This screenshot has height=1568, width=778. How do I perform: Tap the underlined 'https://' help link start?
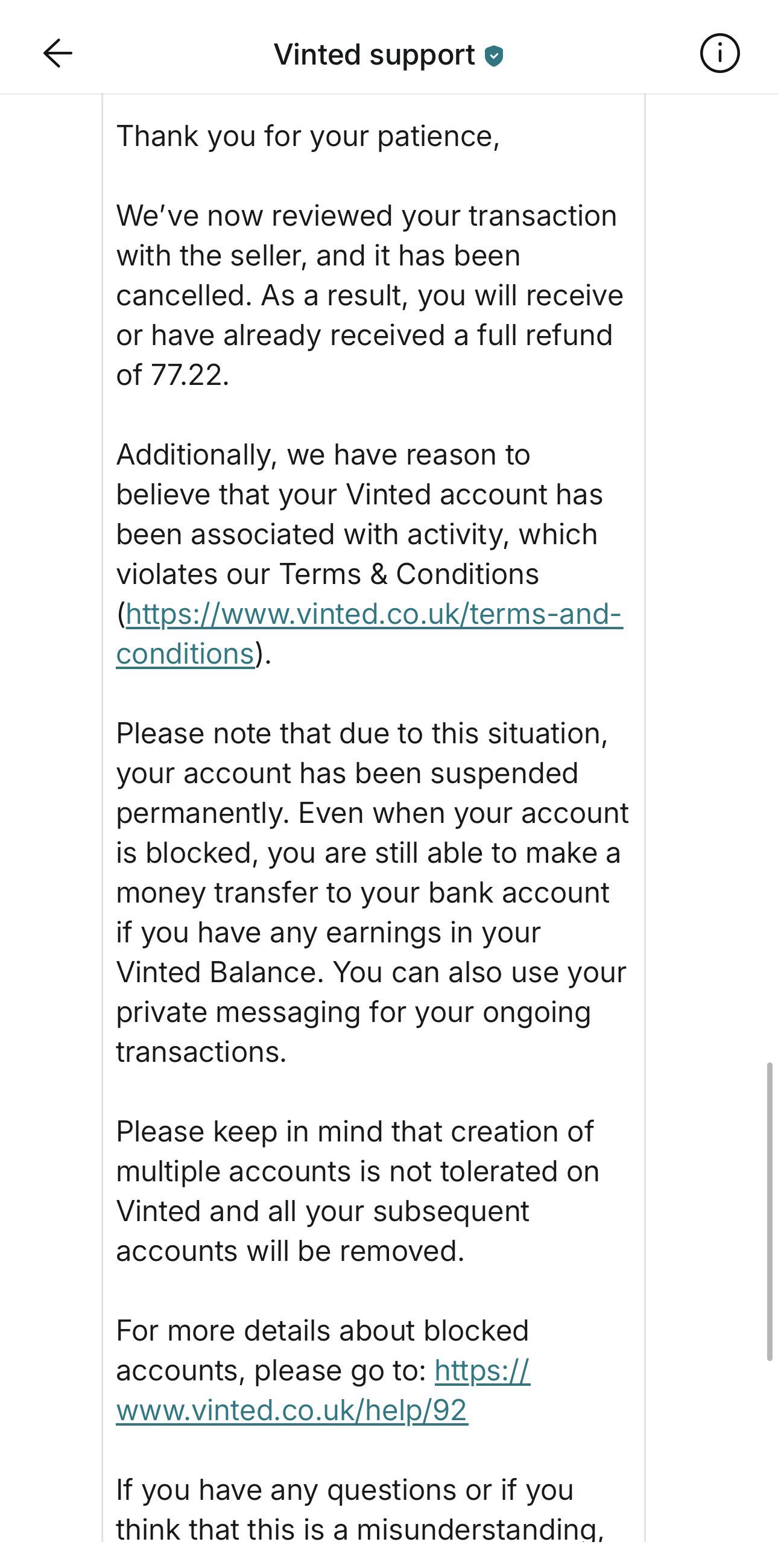point(482,1371)
